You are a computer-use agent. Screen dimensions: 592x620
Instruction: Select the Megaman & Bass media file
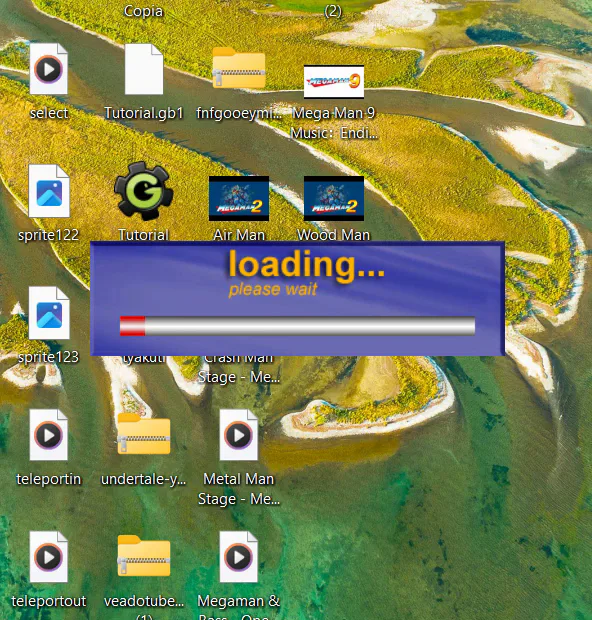point(238,557)
